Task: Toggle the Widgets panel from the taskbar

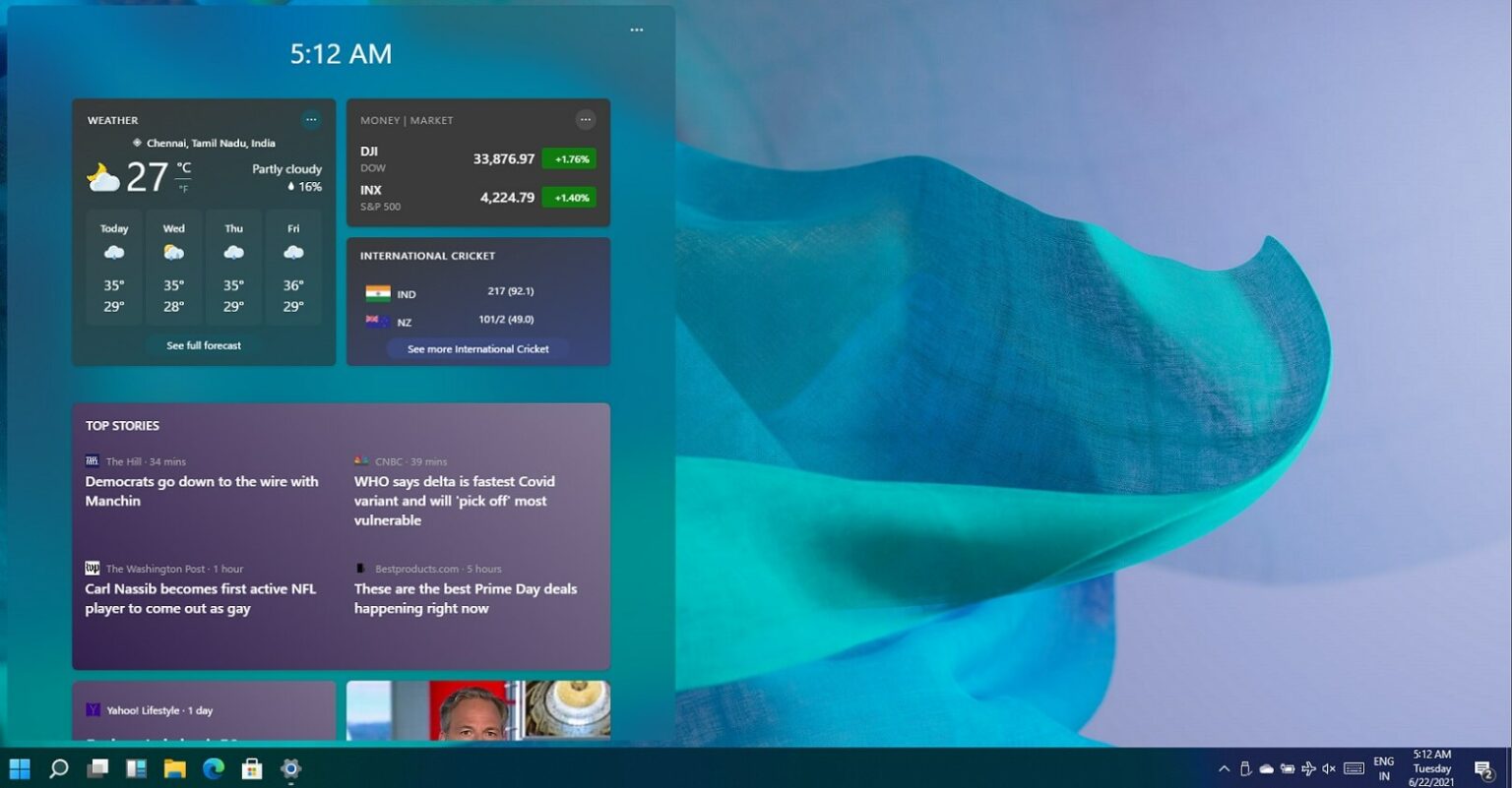Action: click(x=137, y=768)
